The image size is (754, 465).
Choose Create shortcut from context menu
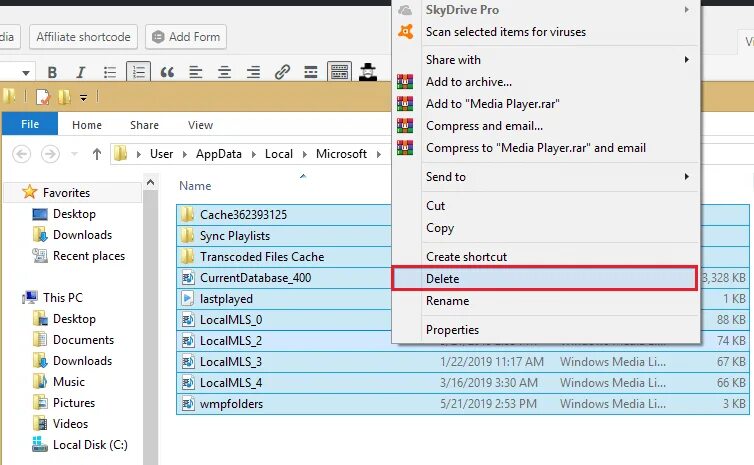[545, 257]
